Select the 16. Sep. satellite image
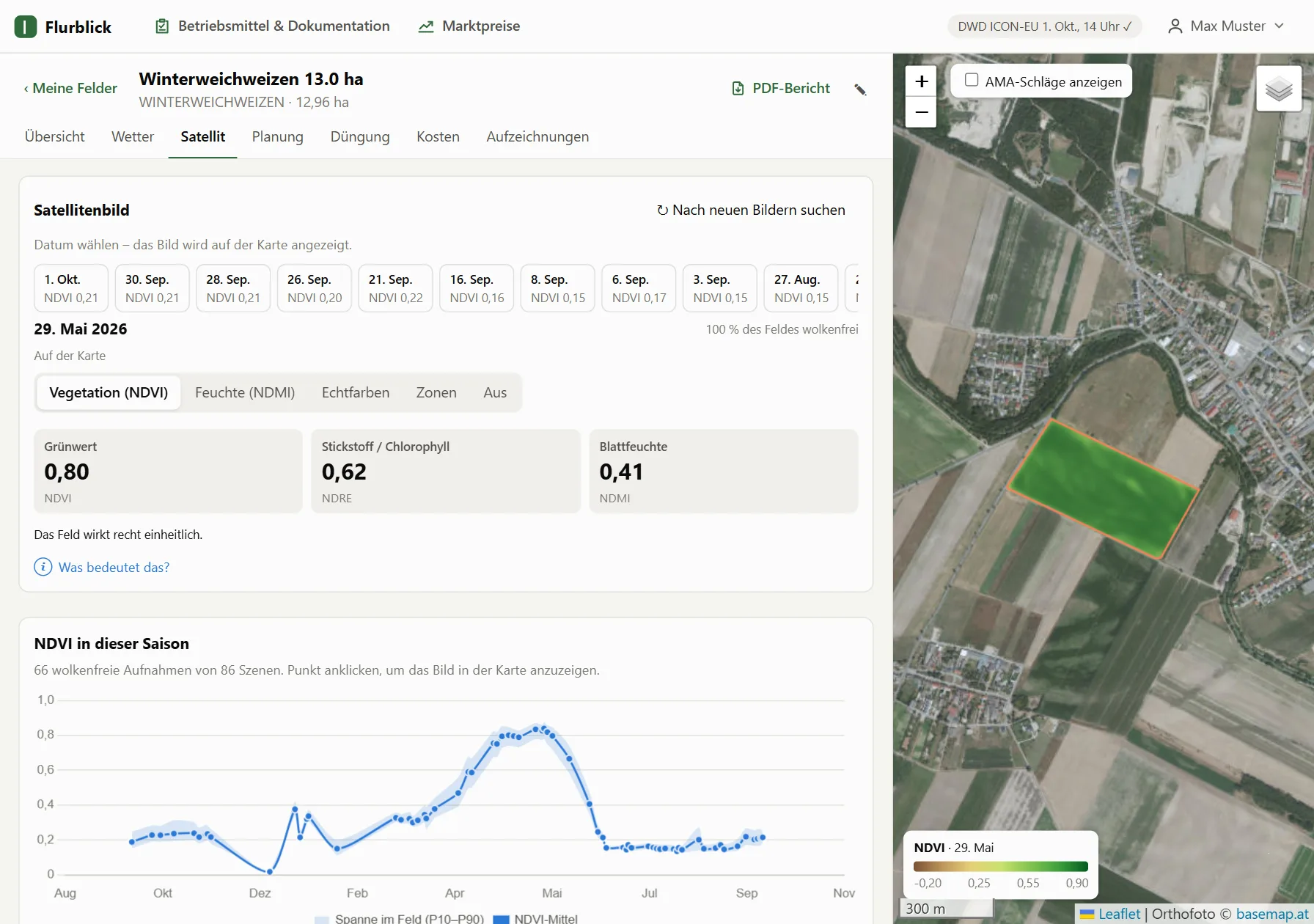This screenshot has height=924, width=1314. point(477,288)
